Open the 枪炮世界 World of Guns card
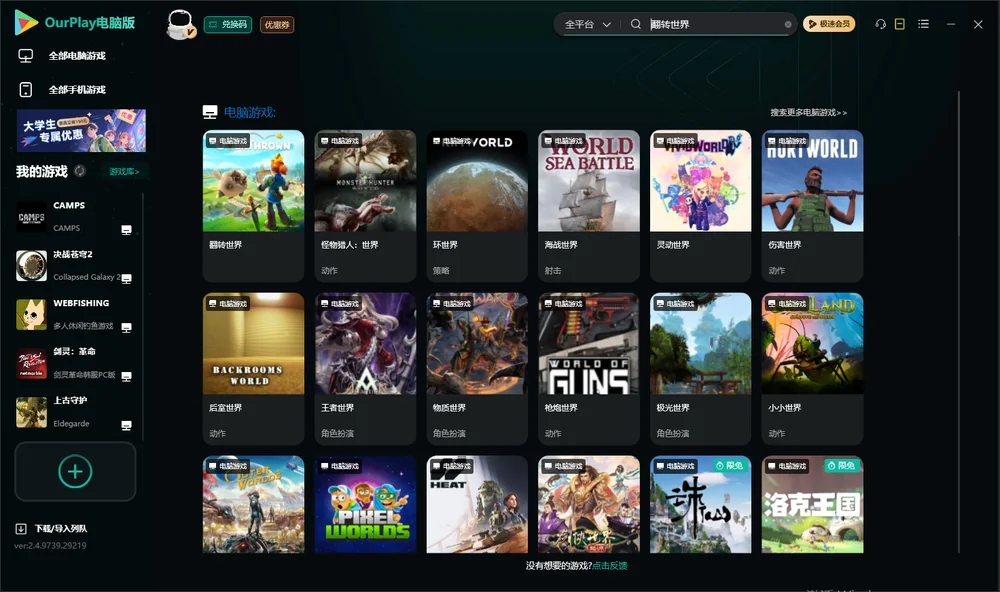The height and width of the screenshot is (592, 1000). tap(589, 368)
